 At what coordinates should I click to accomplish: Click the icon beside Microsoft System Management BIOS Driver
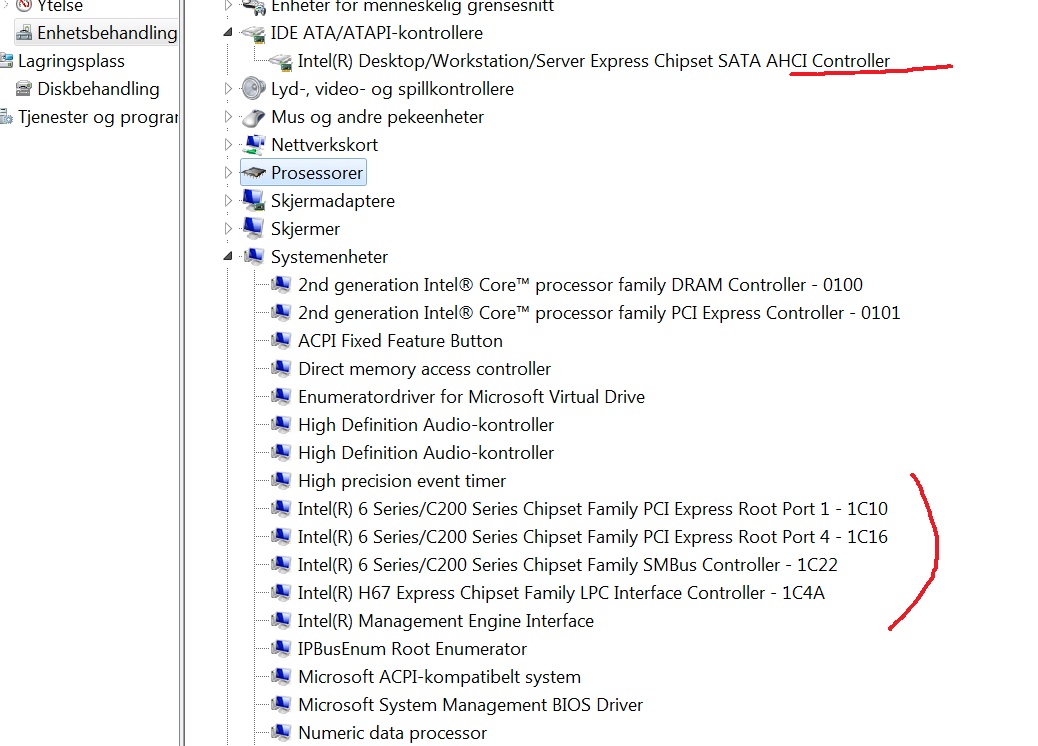[281, 704]
